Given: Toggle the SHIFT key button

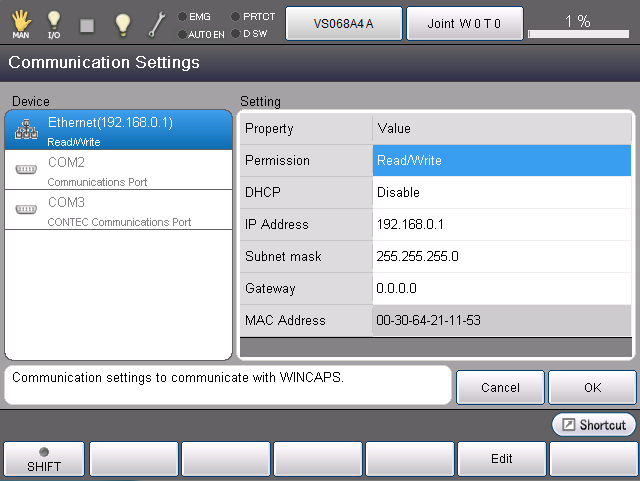Looking at the screenshot, I should (x=44, y=459).
